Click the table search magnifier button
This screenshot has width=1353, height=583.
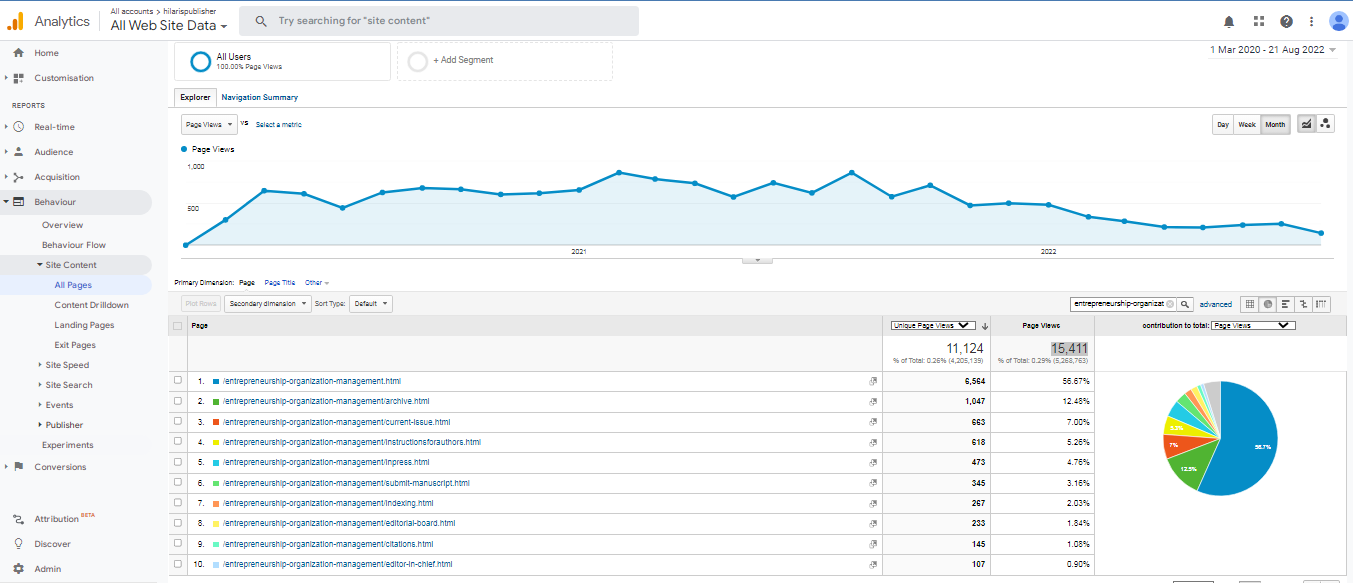(x=1185, y=304)
